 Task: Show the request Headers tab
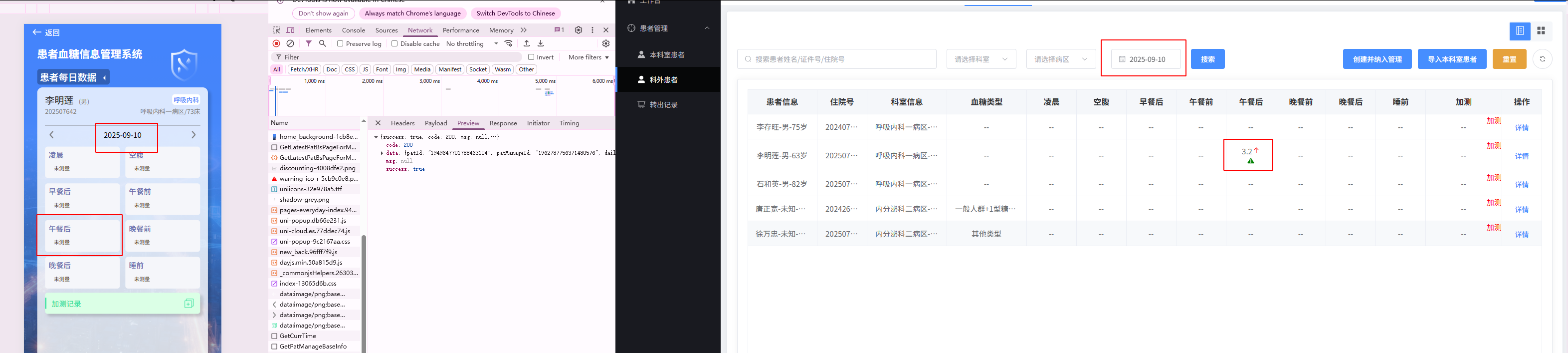point(403,123)
